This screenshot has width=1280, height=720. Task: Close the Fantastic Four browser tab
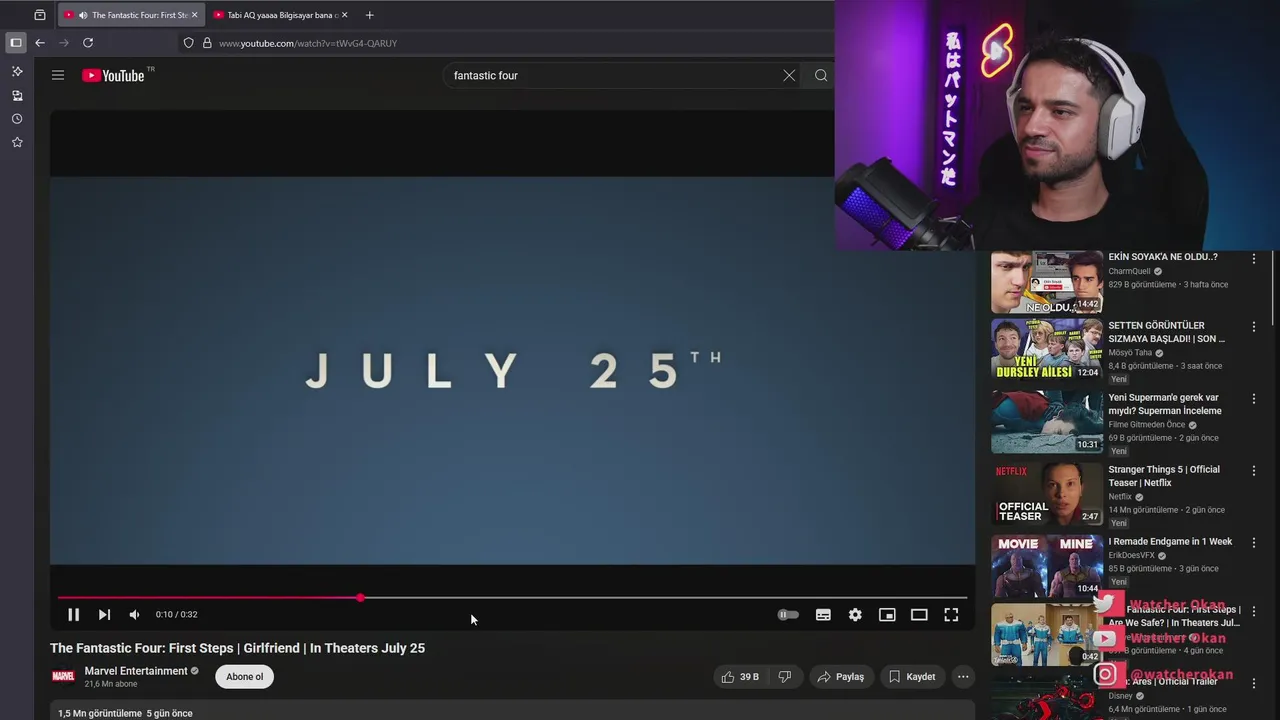[x=194, y=15]
